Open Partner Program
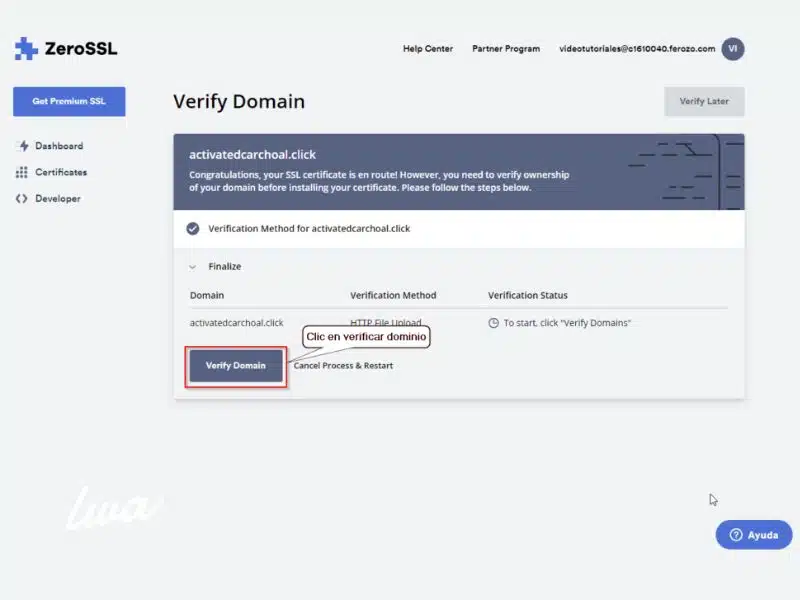This screenshot has width=800, height=600. click(x=506, y=48)
